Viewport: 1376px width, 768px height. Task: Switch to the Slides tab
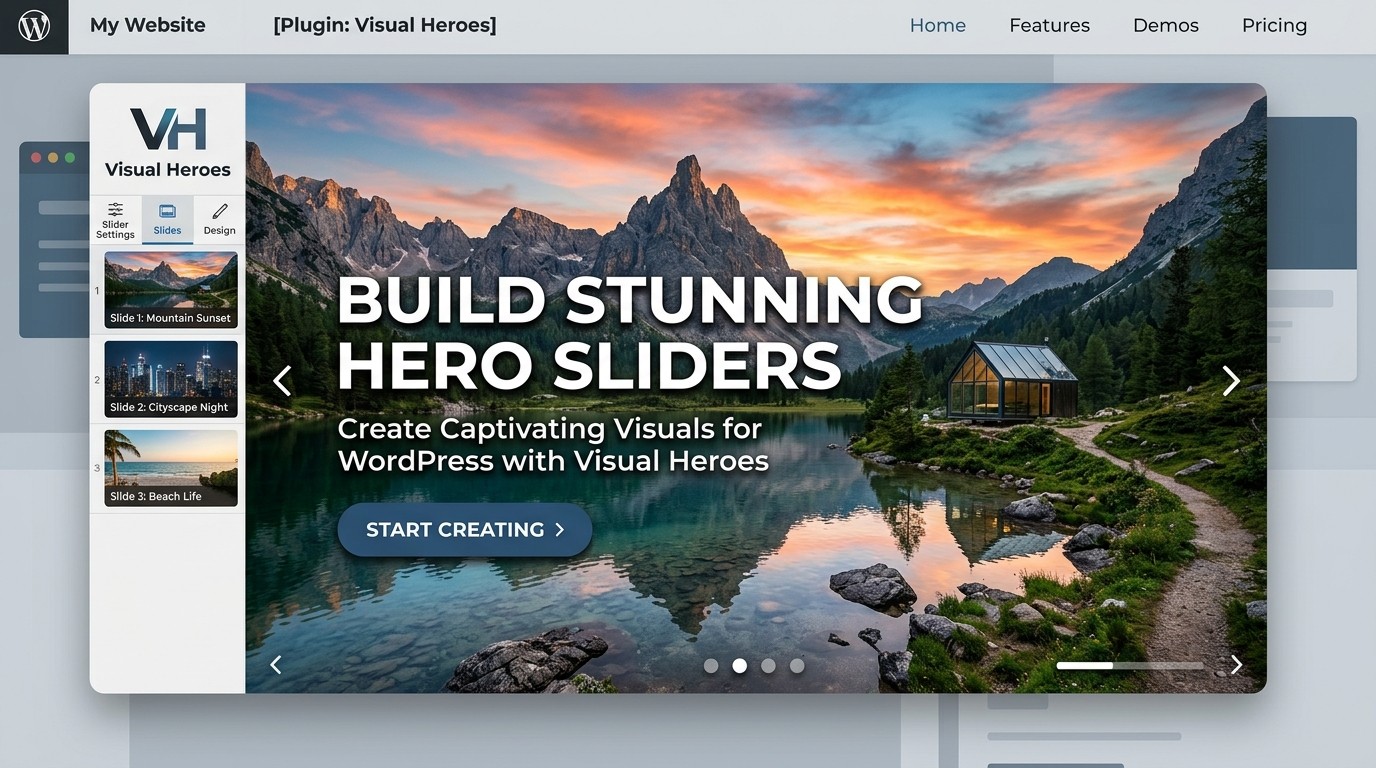167,220
